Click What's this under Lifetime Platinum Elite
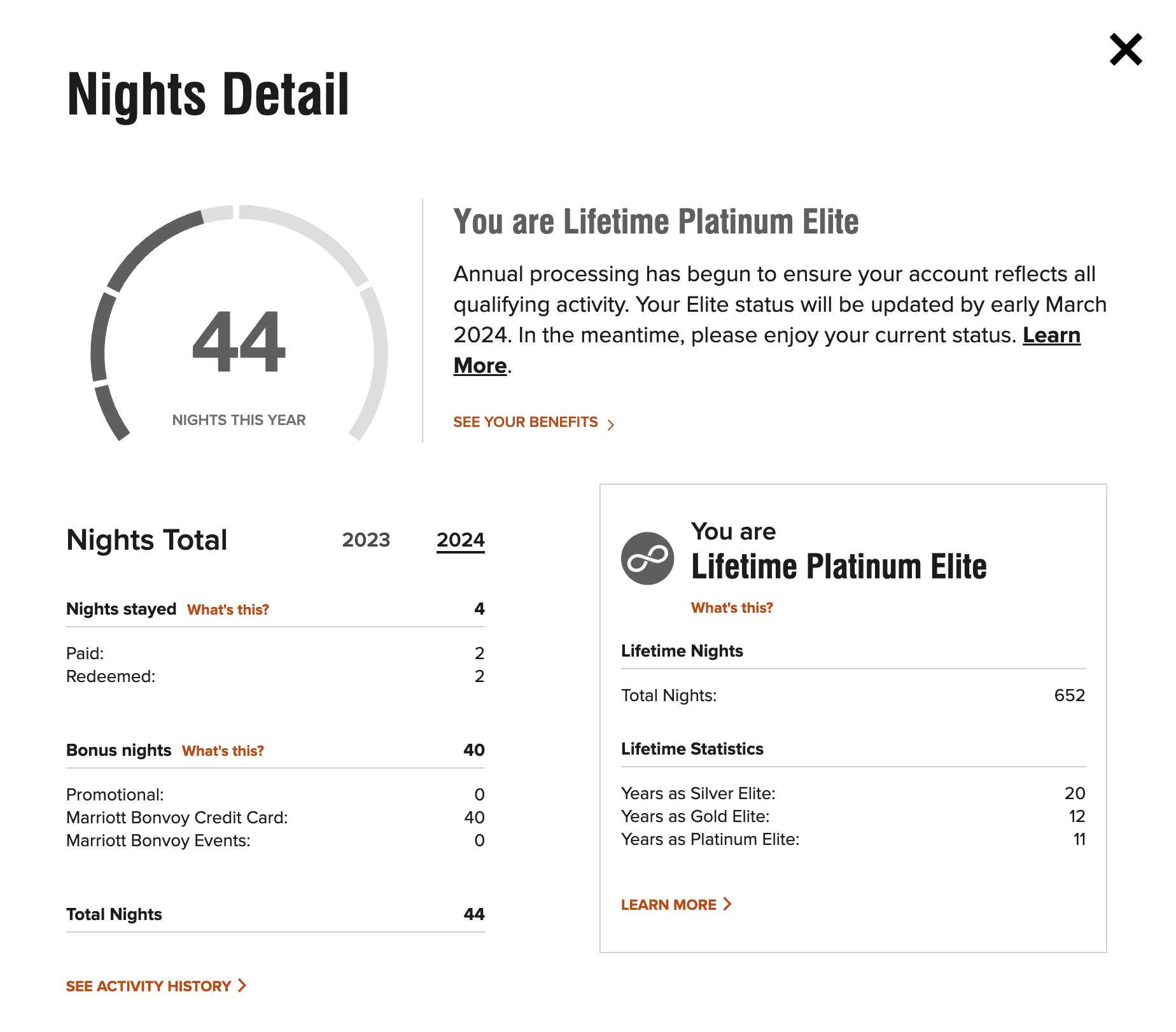The width and height of the screenshot is (1176, 1032). pyautogui.click(x=731, y=607)
